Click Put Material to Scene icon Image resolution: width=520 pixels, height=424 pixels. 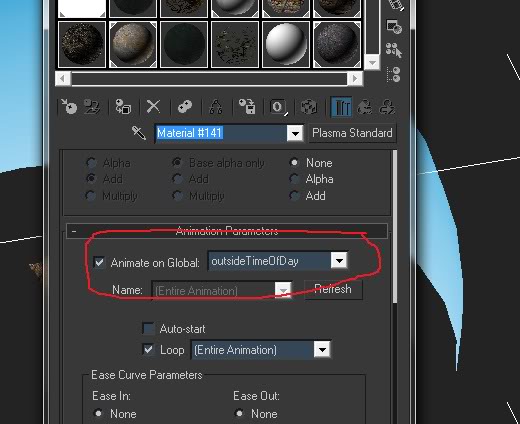tap(92, 107)
